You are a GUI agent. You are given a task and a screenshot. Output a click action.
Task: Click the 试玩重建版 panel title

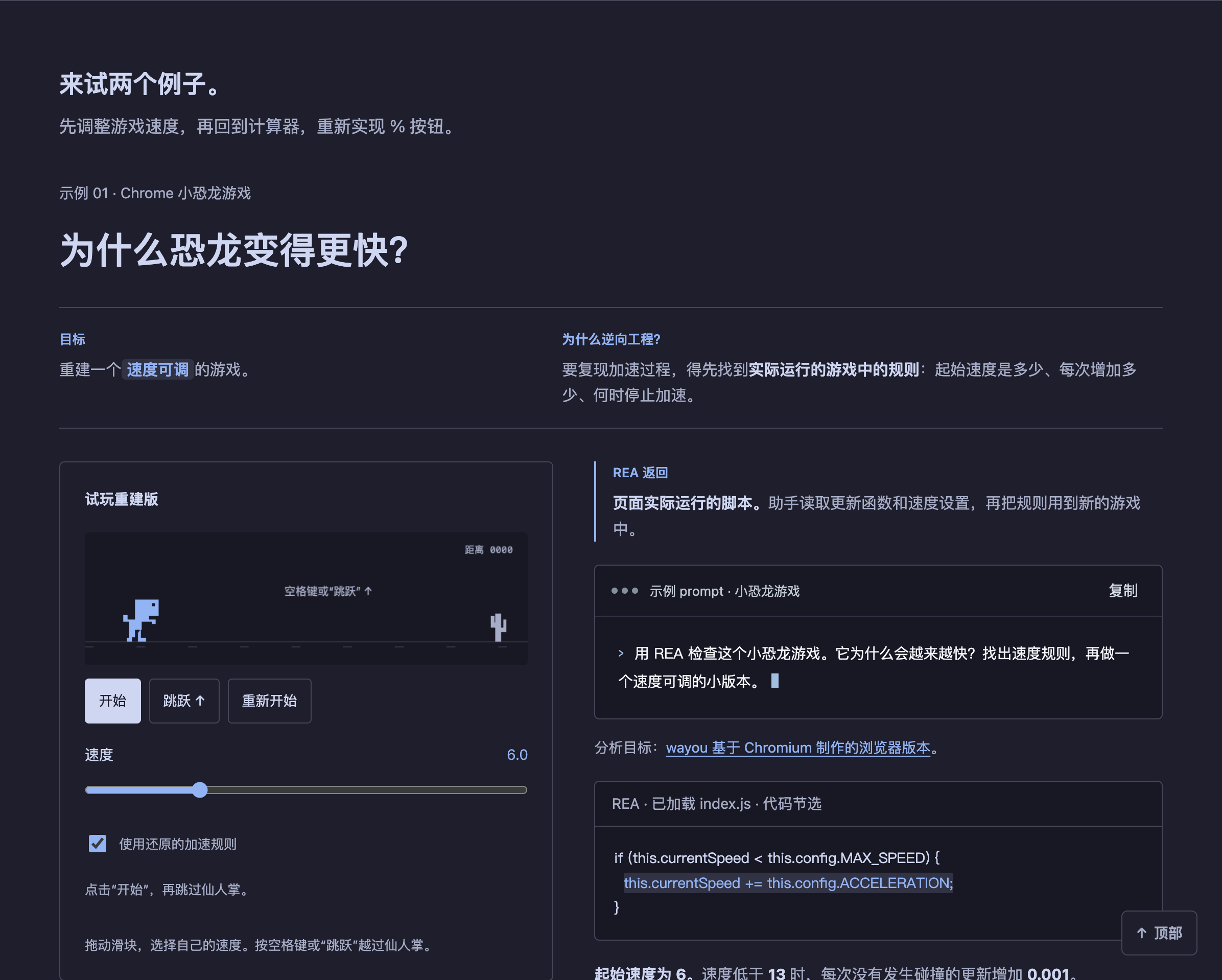click(x=121, y=499)
